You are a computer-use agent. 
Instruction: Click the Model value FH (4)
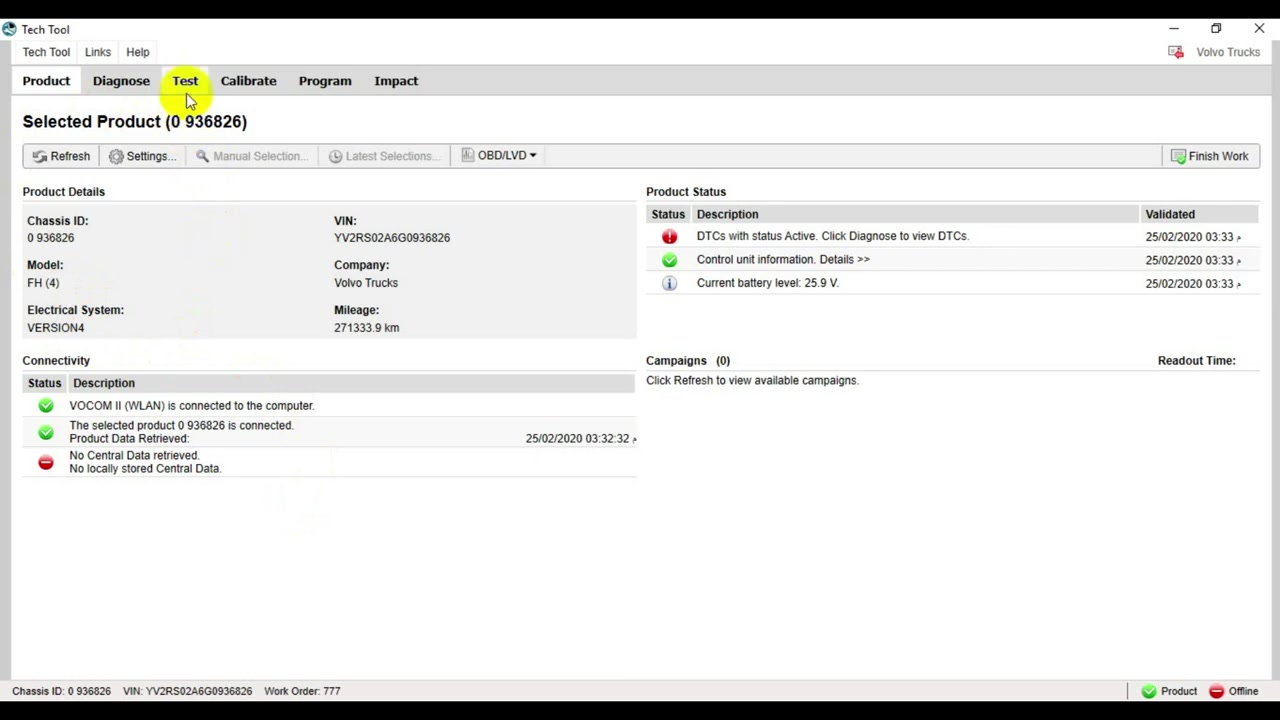(43, 283)
